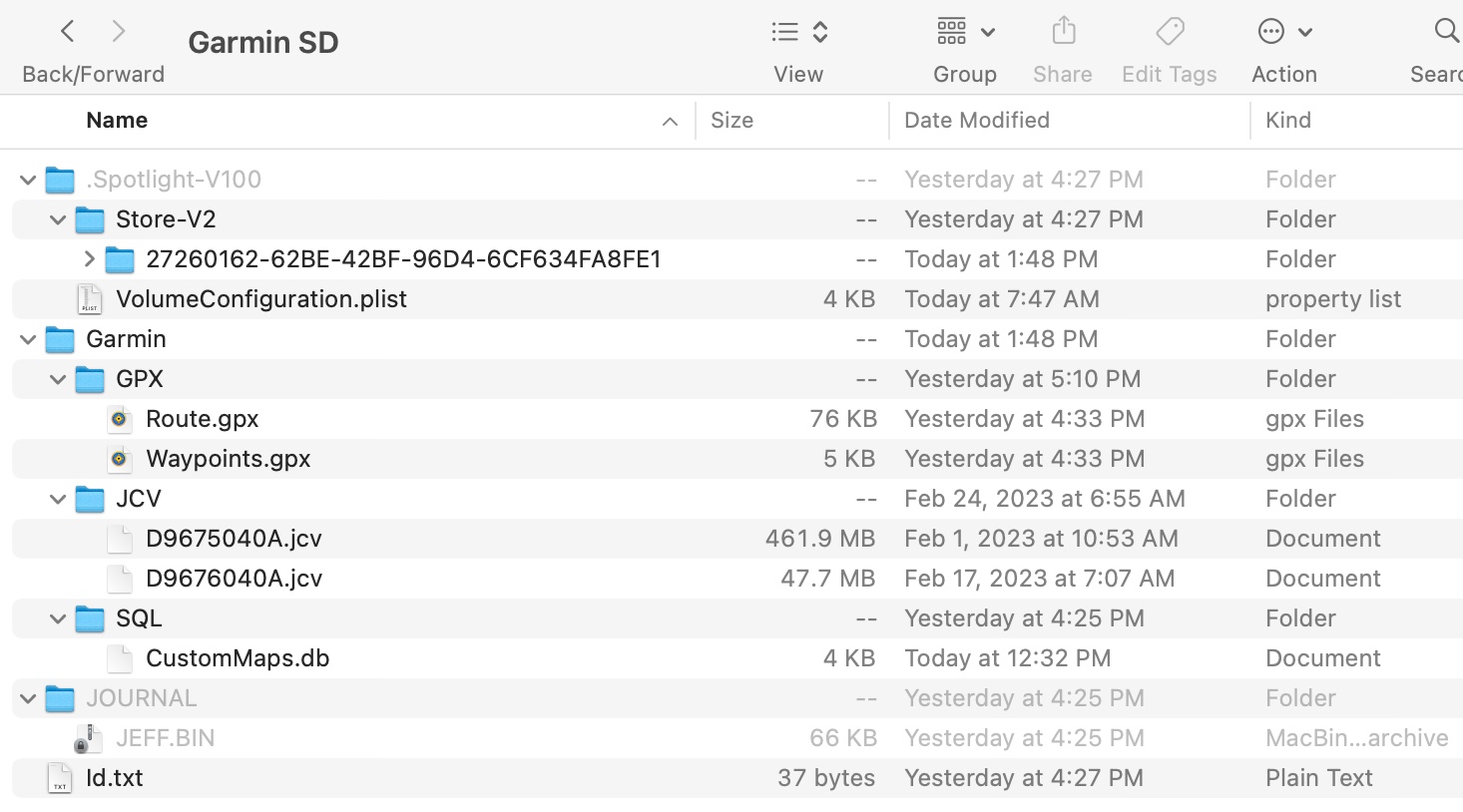Click the 461.9 MB size value

tap(820, 539)
